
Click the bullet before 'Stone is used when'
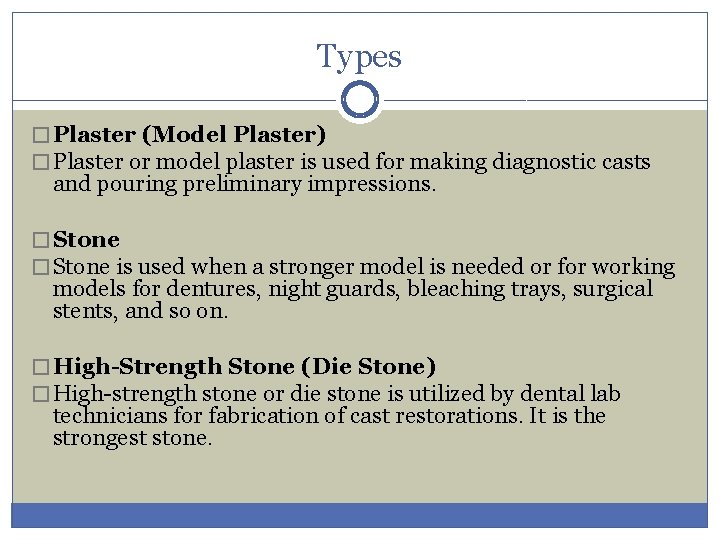(41, 267)
